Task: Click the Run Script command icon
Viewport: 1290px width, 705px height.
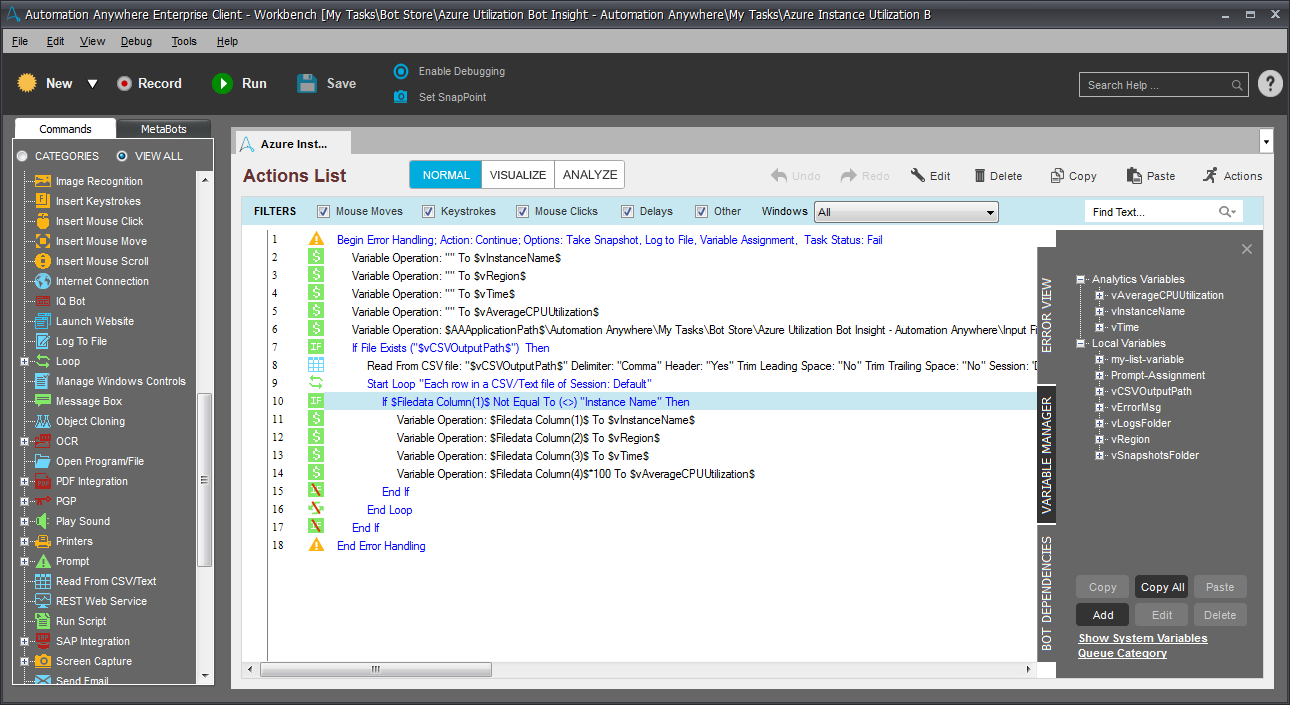Action: click(43, 621)
